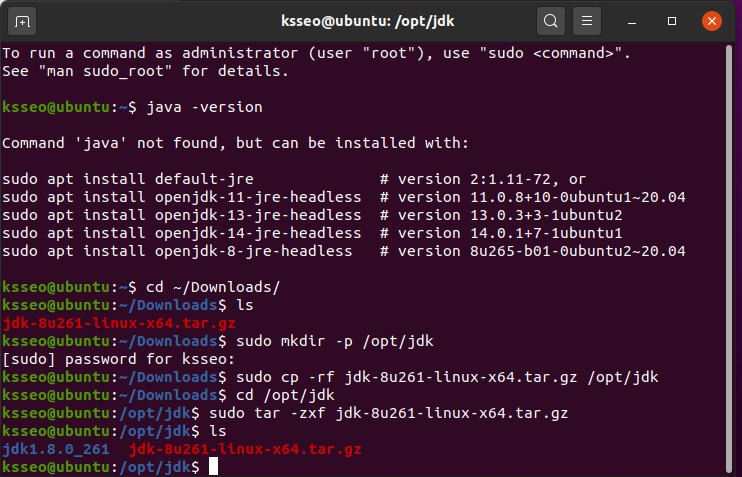Image resolution: width=742 pixels, height=477 pixels.
Task: Click the blue 'jdk1.8.0_261' directory name
Action: click(x=56, y=449)
